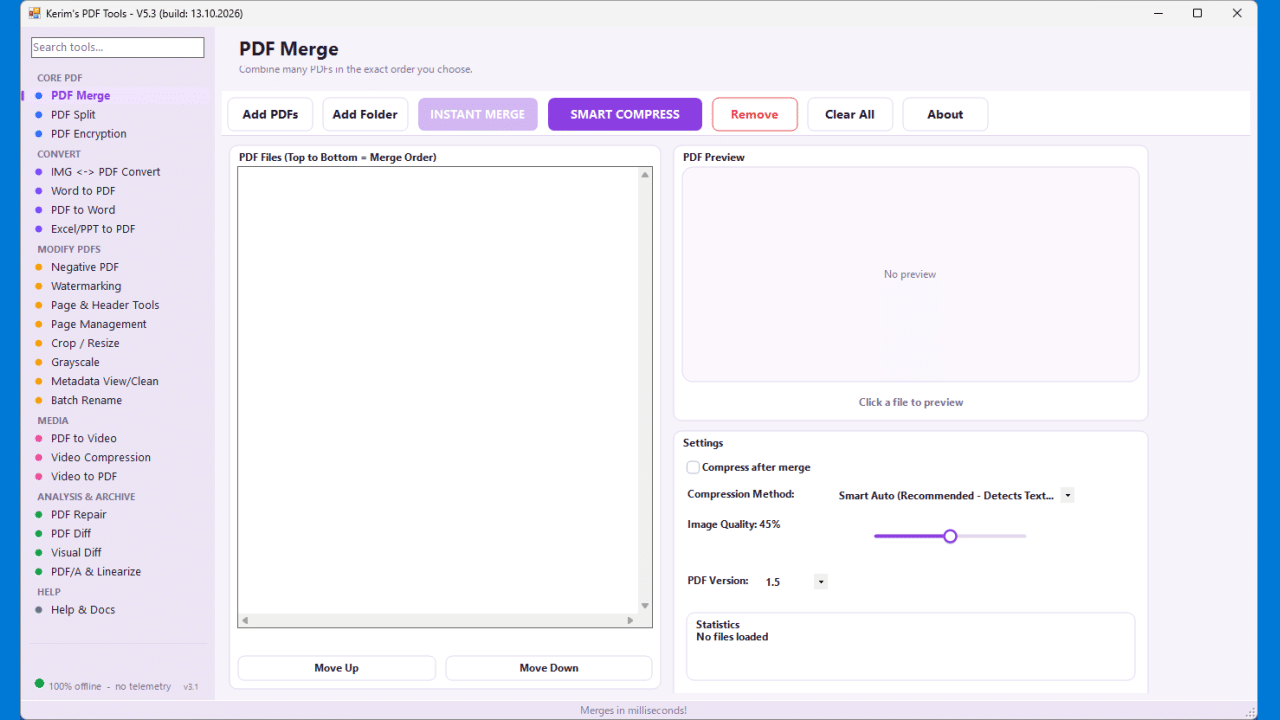This screenshot has height=720, width=1280.
Task: Focus the Search tools input field
Action: 118,47
